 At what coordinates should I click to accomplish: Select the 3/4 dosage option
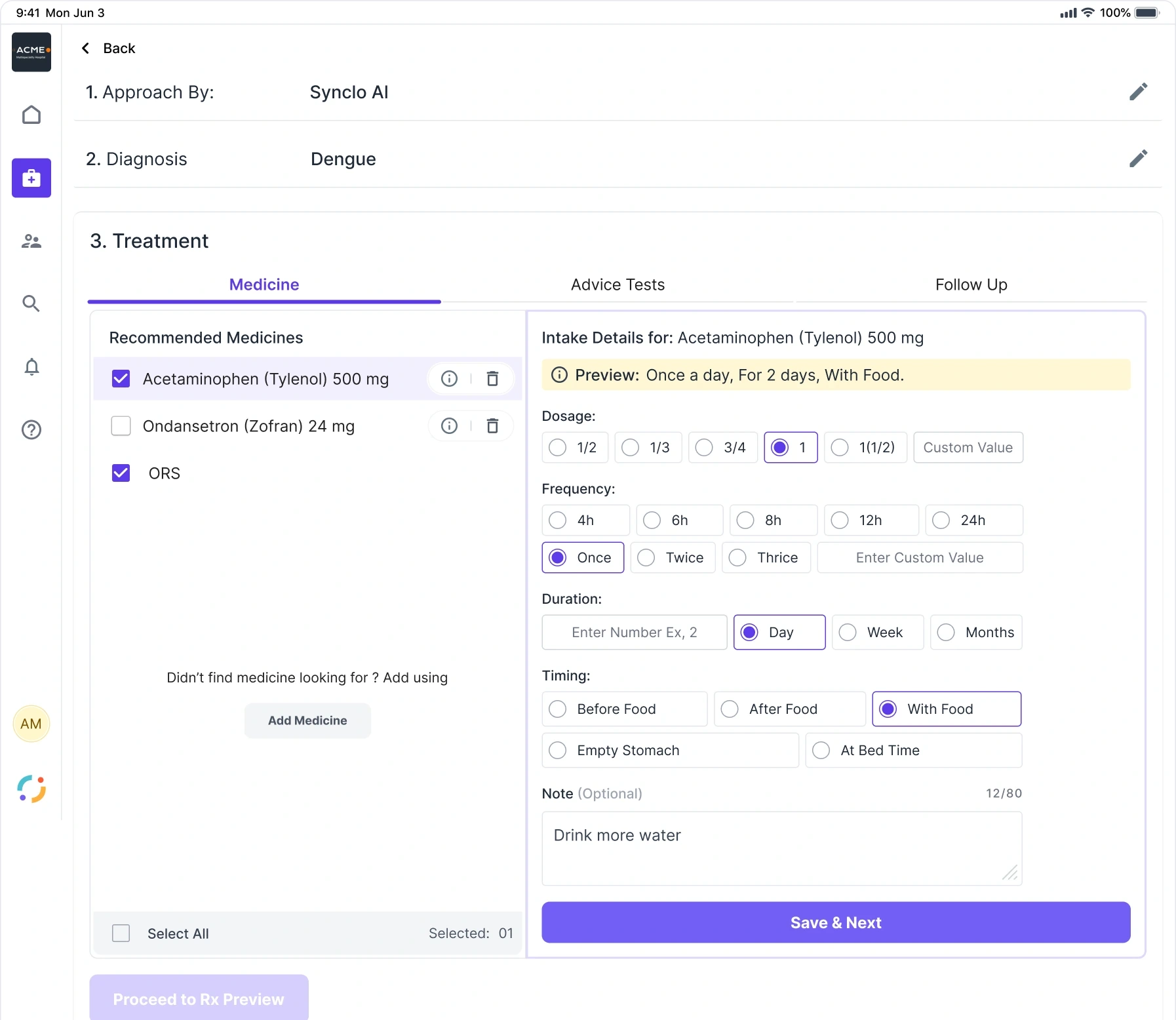point(722,448)
